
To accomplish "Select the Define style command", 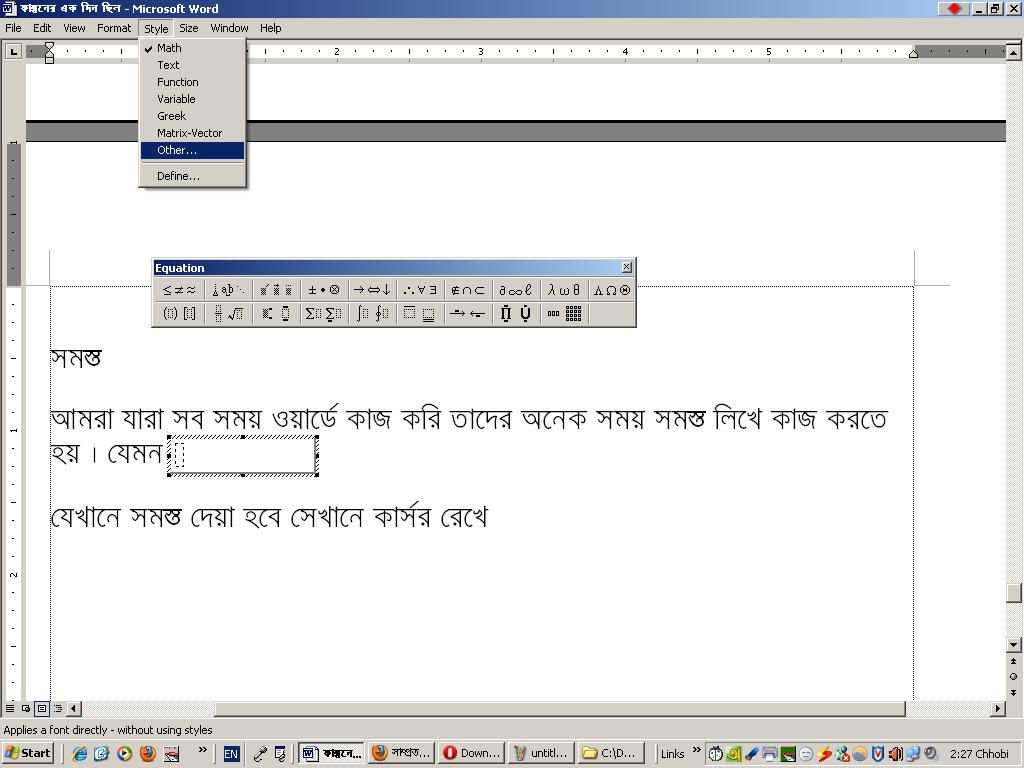I will (177, 175).
